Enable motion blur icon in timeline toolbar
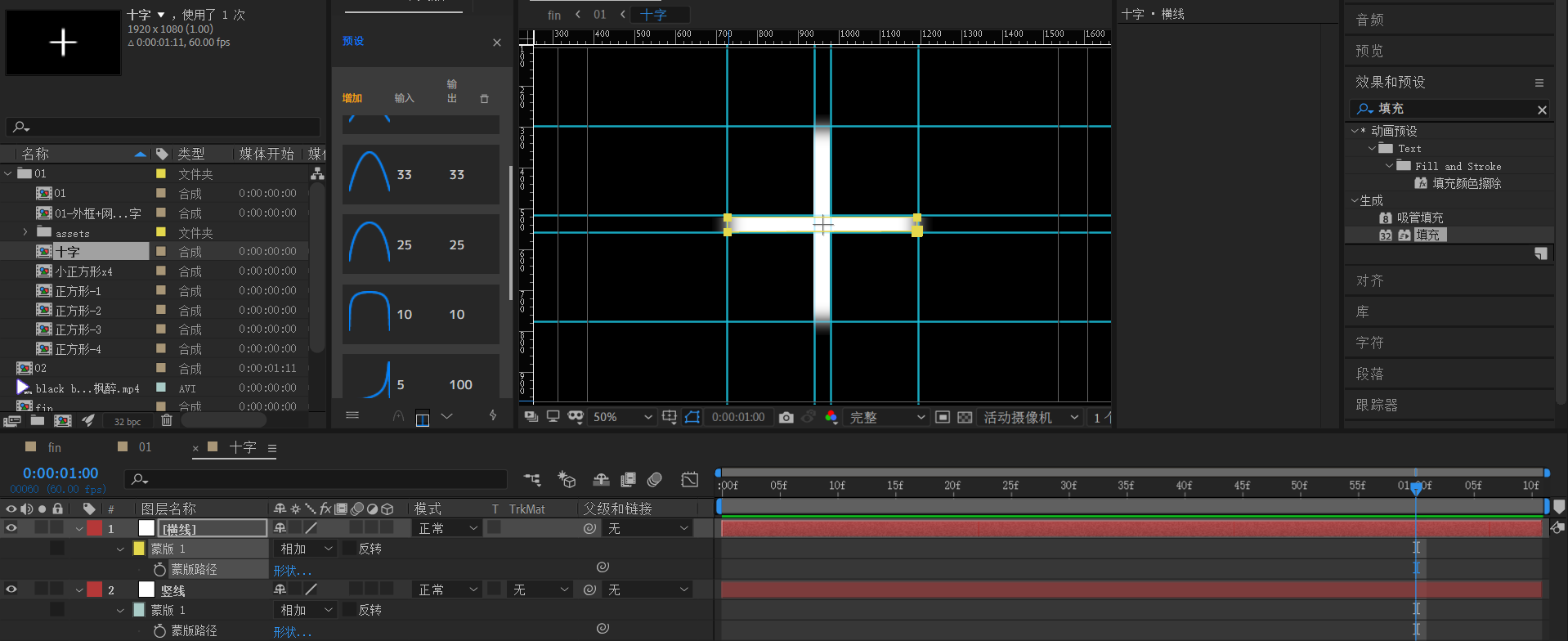This screenshot has height=641, width=1568. (655, 480)
